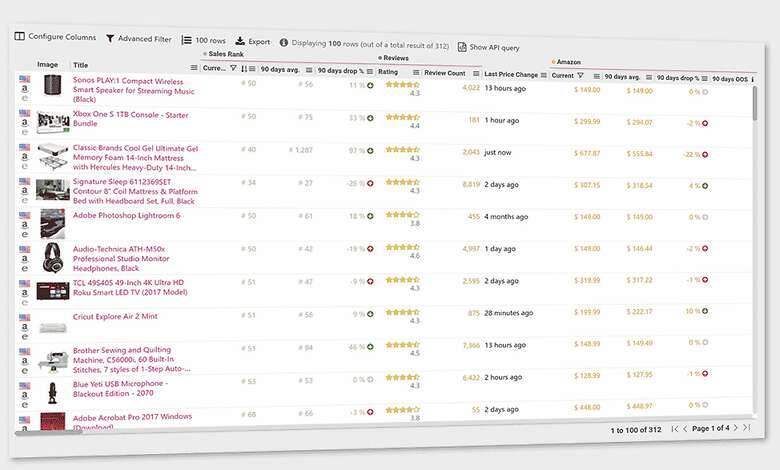This screenshot has width=780, height=470.
Task: Click the Amazon icon beside Sonos PLAY:1
Action: point(24,88)
